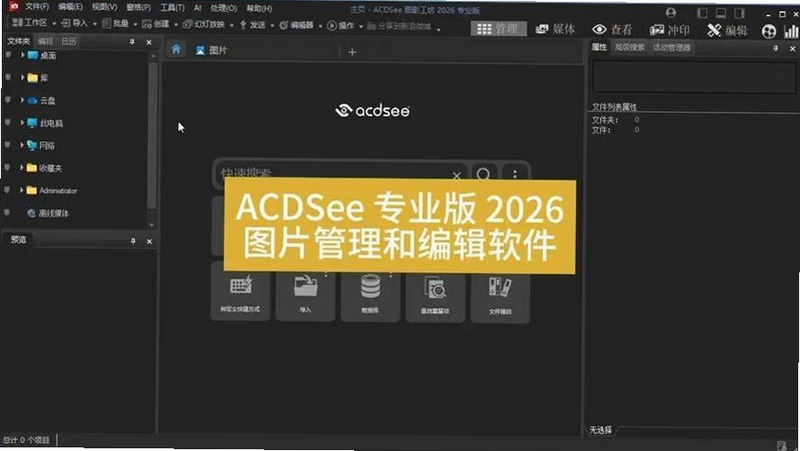Select the 编目 (Catalog) pane tab
Screen dimensions: 800x451
click(x=45, y=41)
